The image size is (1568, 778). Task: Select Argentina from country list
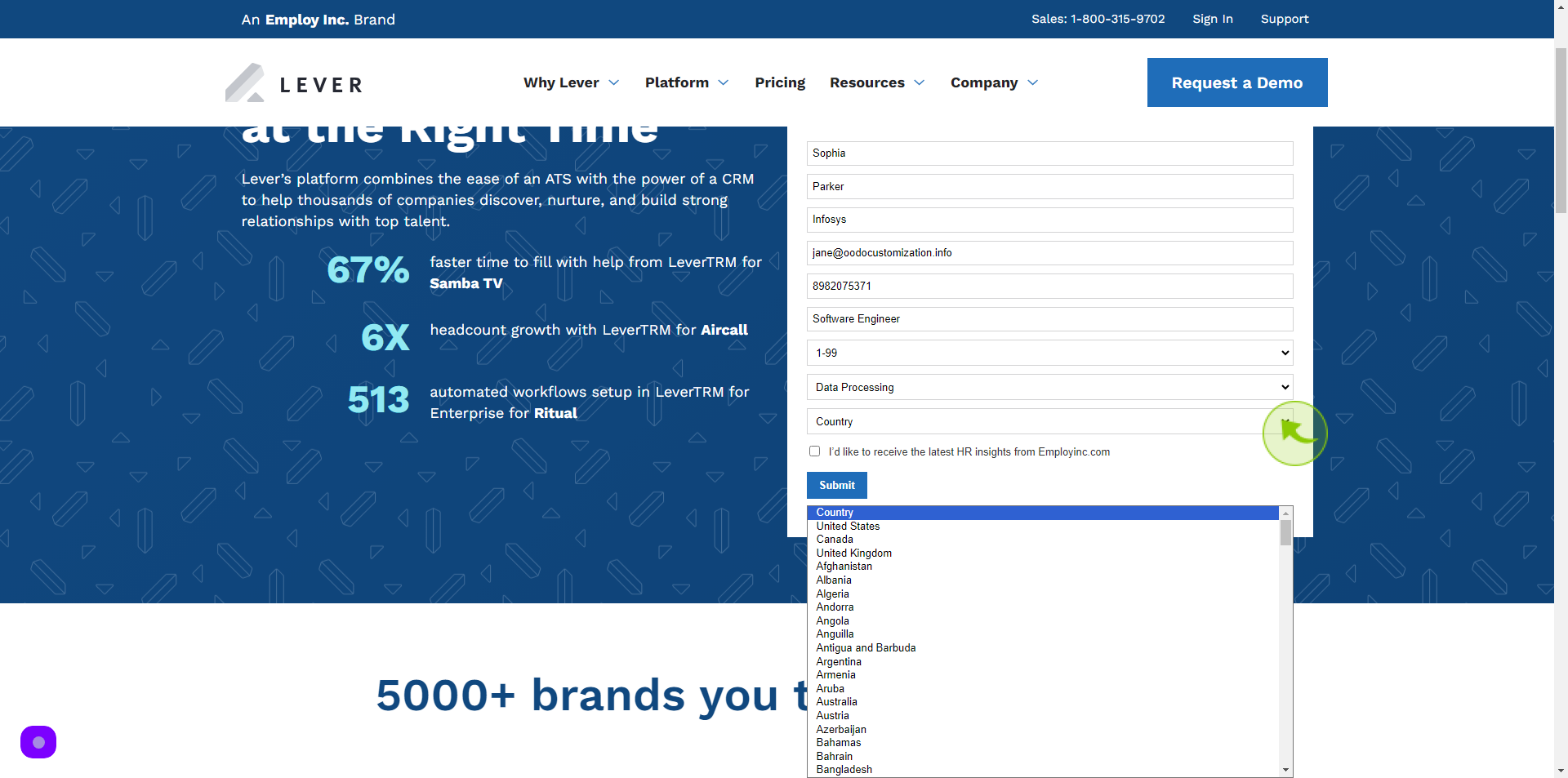[x=1043, y=662]
